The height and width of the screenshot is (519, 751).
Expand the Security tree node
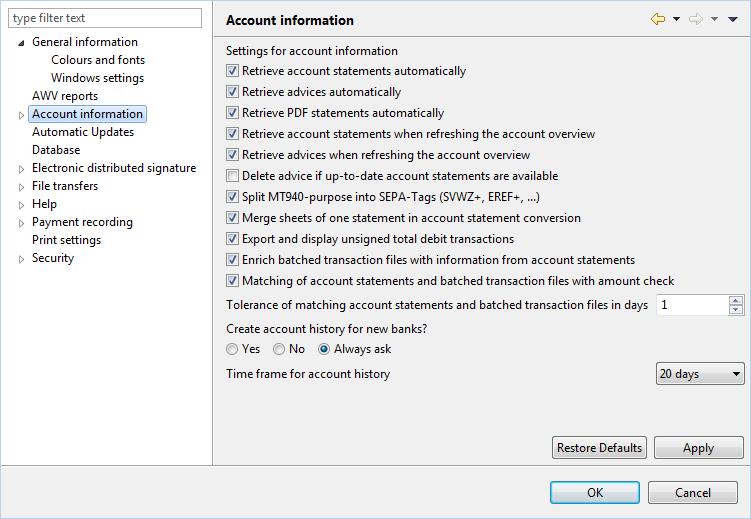pos(21,259)
